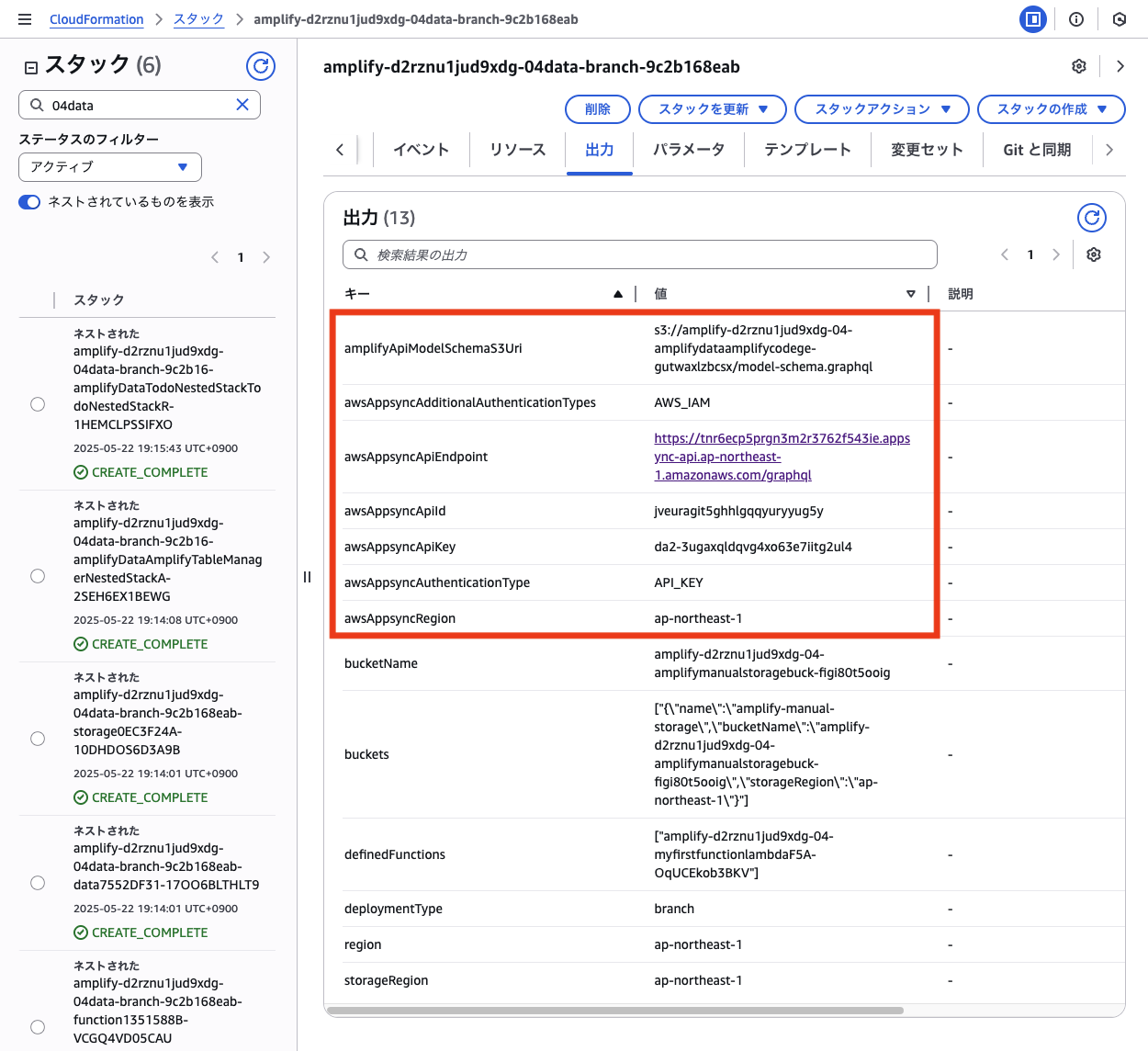The width and height of the screenshot is (1148, 1051).
Task: Go to previous page of outputs
Action: click(1005, 254)
